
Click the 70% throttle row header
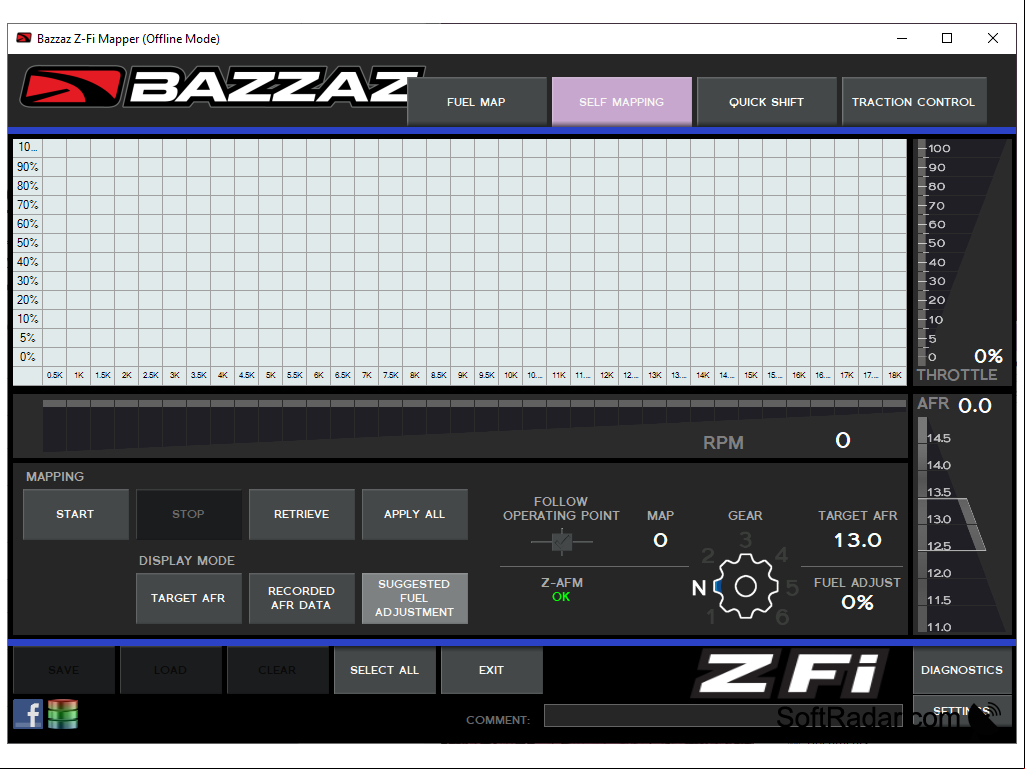(27, 205)
